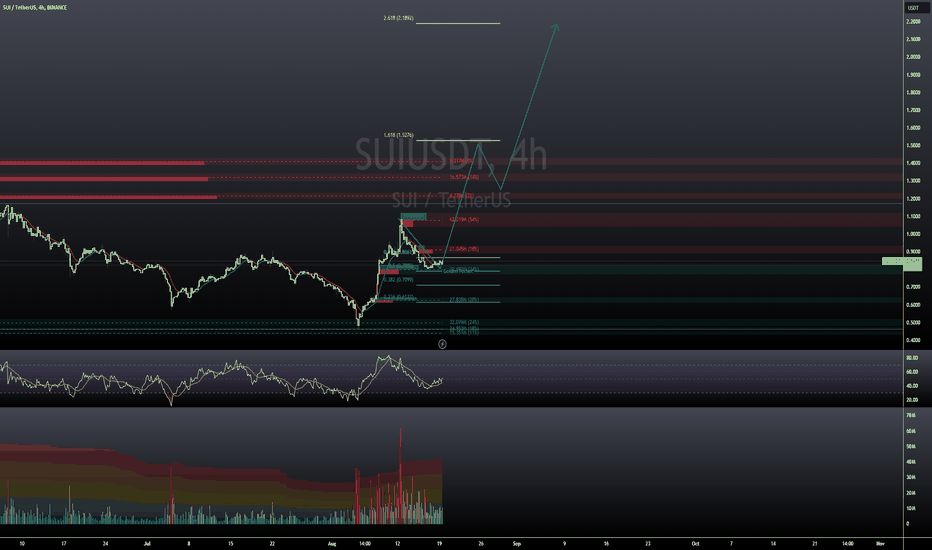The width and height of the screenshot is (932, 550).
Task: Select the tall red volume spike bar
Action: point(400,476)
